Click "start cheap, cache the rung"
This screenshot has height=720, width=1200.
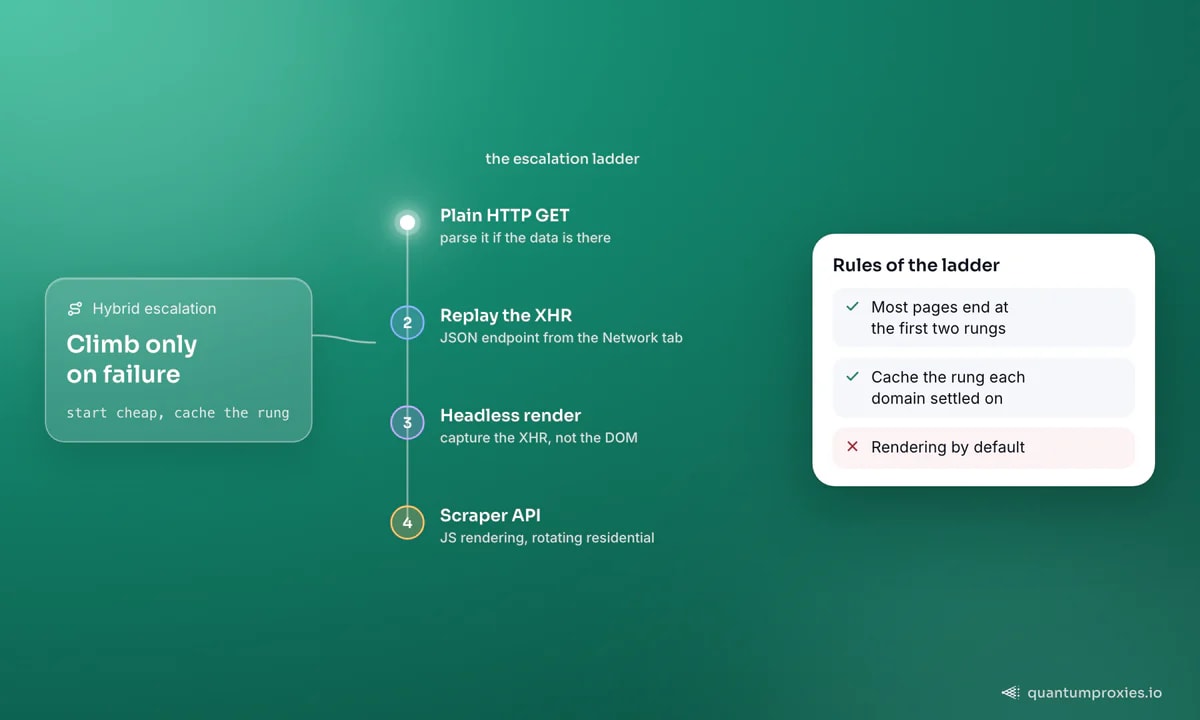[x=178, y=412]
